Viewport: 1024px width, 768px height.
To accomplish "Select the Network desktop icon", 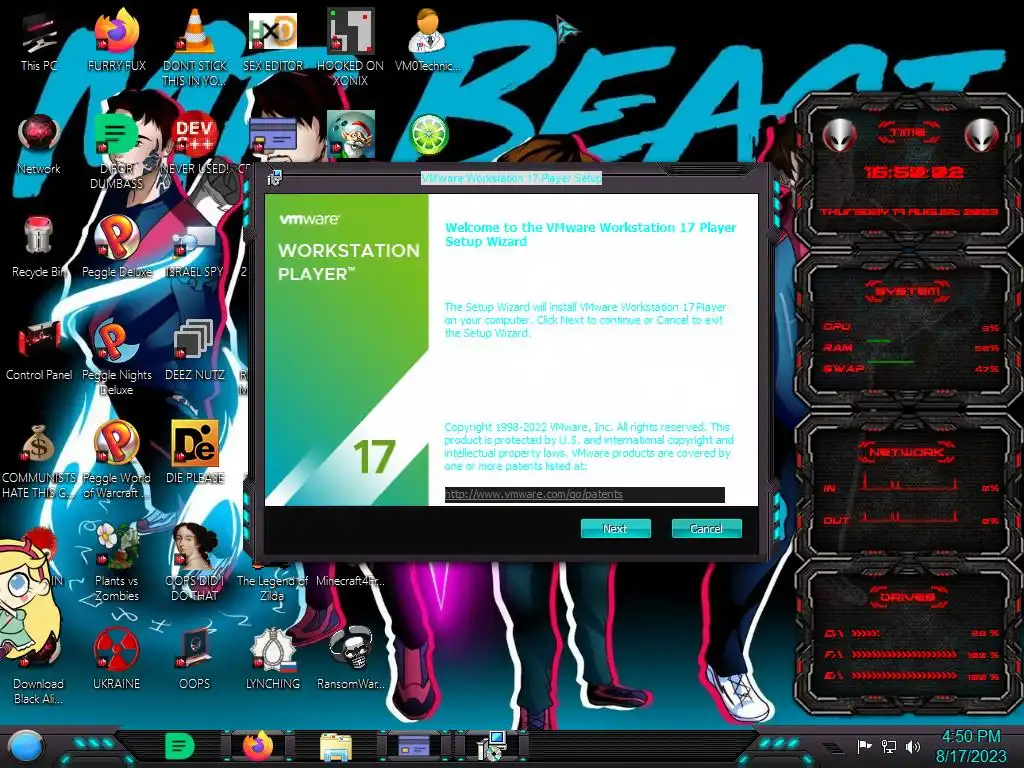I will click(39, 144).
